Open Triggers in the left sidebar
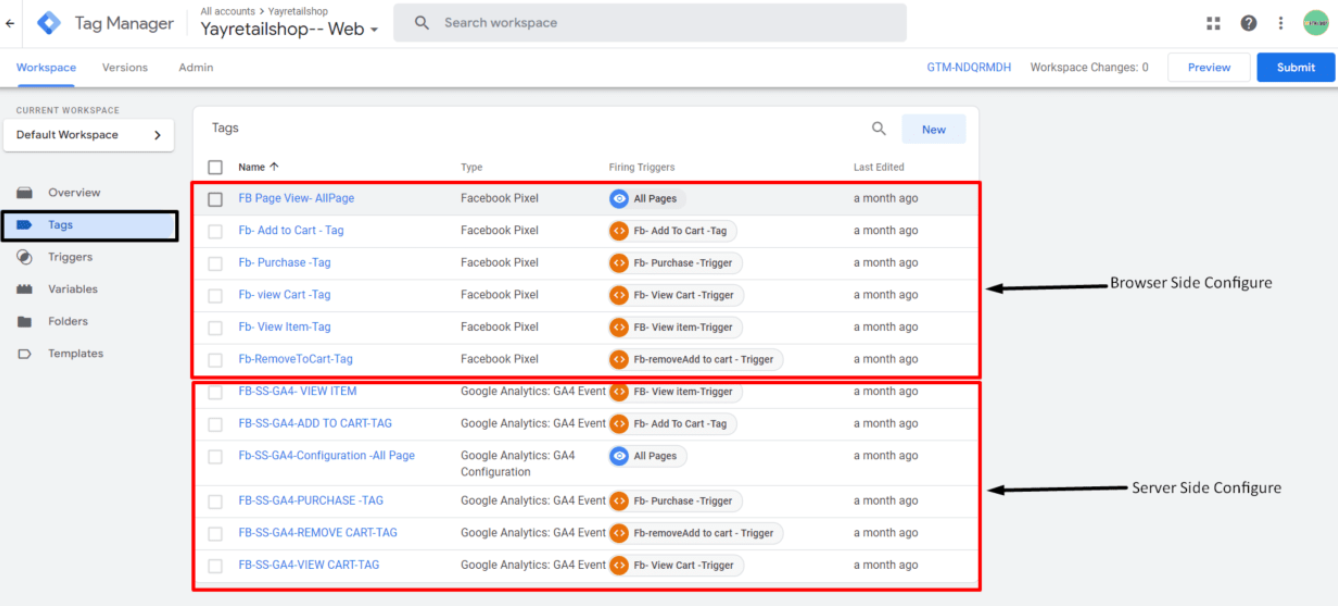 click(69, 257)
